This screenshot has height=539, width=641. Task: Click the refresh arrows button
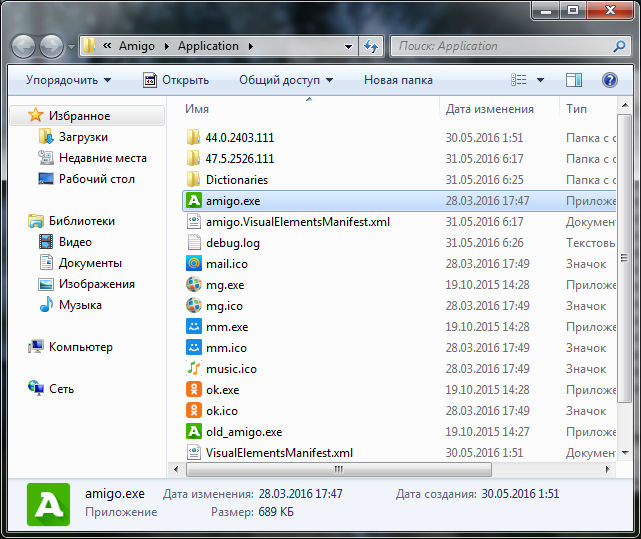(x=371, y=46)
